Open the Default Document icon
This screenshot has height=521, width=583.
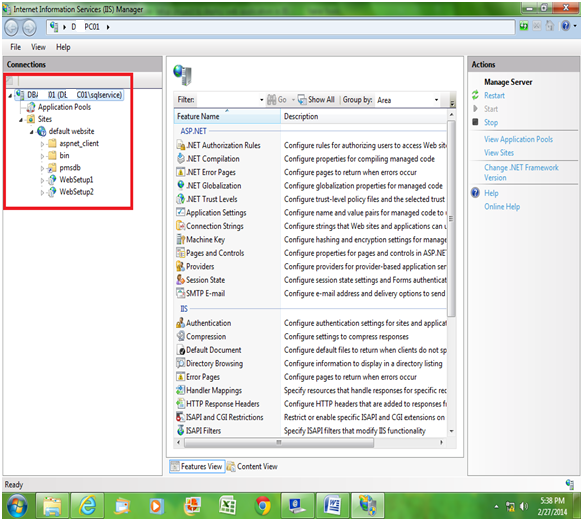pyautogui.click(x=181, y=350)
